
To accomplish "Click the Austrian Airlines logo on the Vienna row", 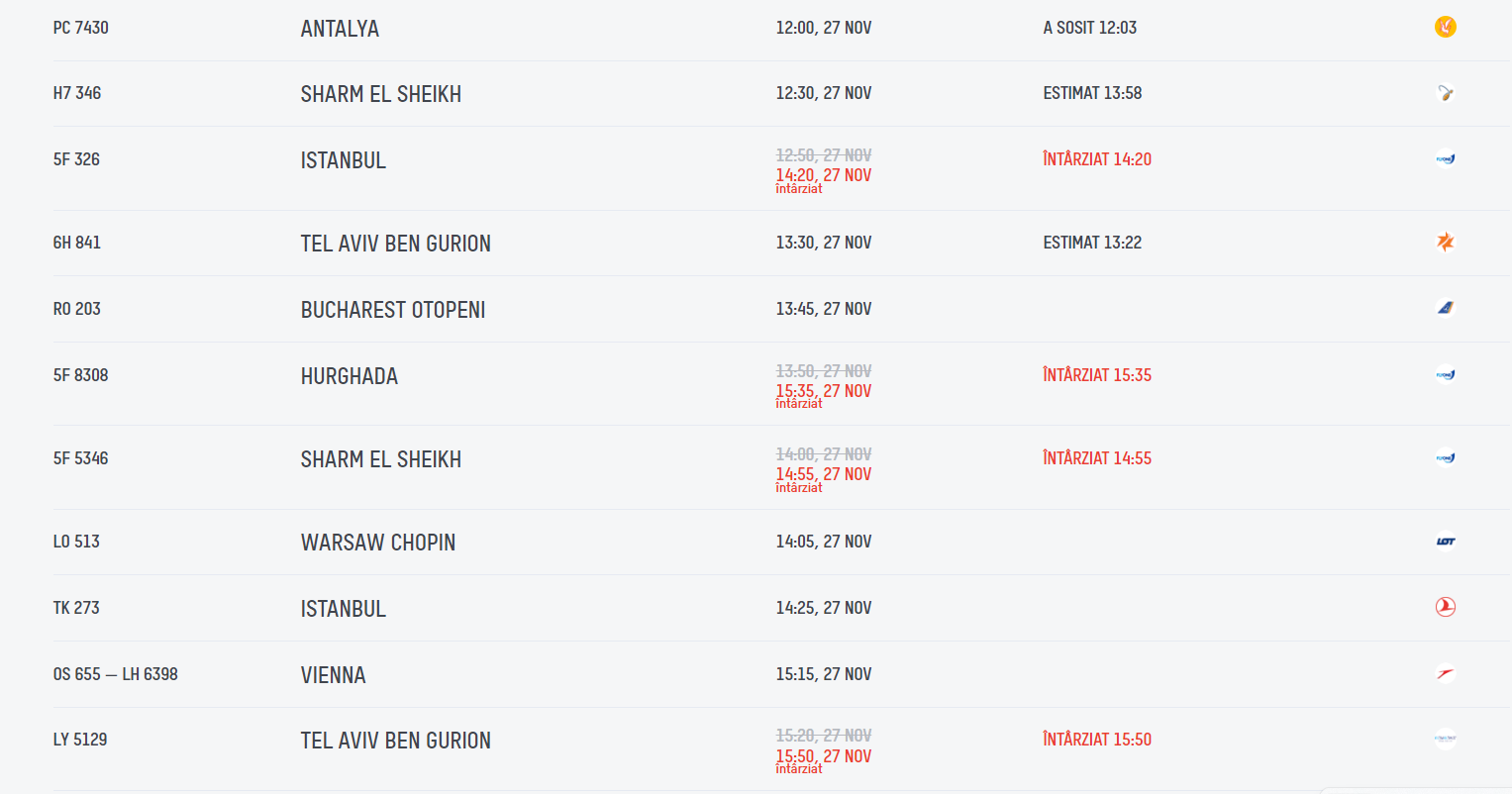I will 1446,674.
